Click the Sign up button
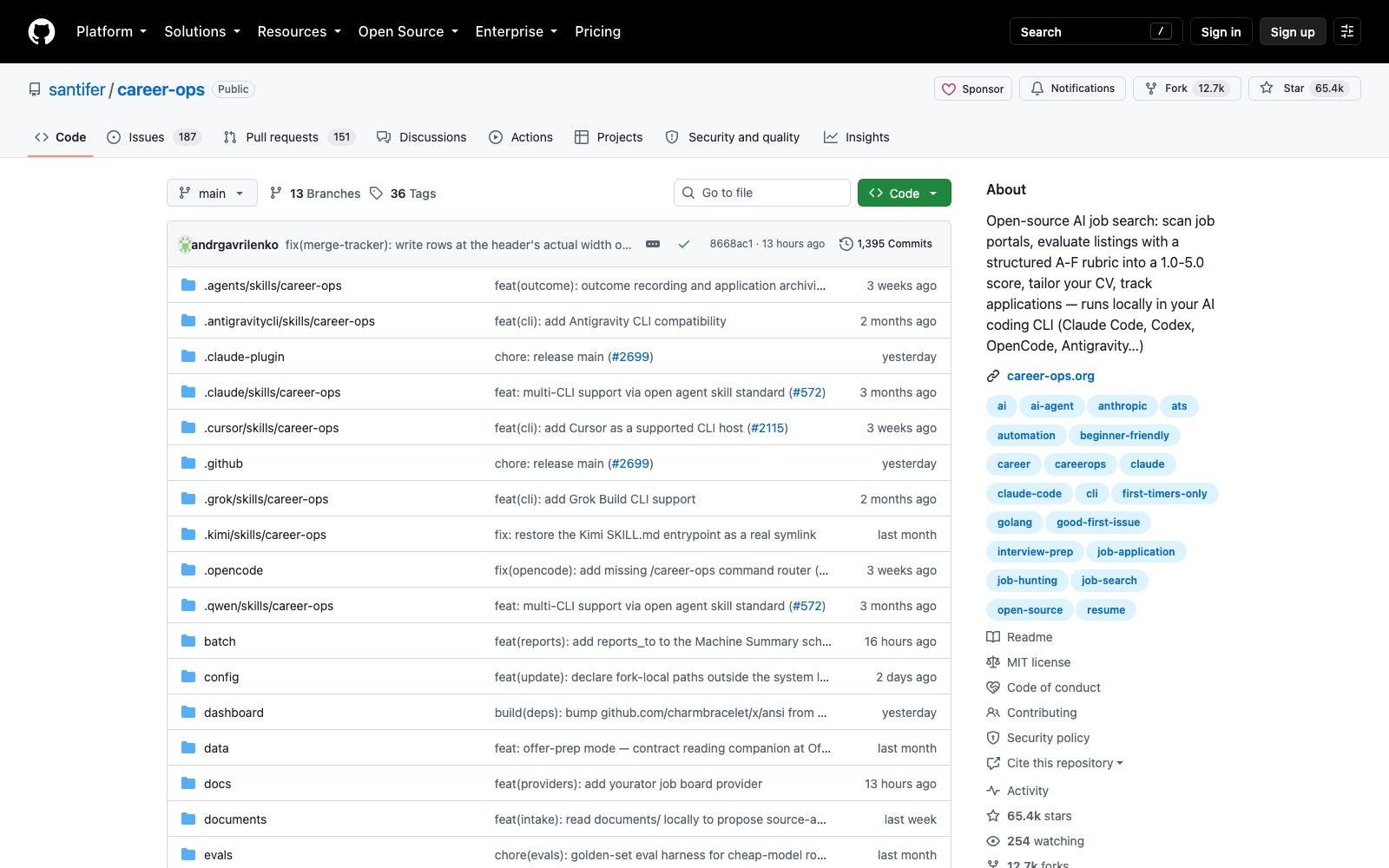1389x868 pixels. pos(1293,31)
